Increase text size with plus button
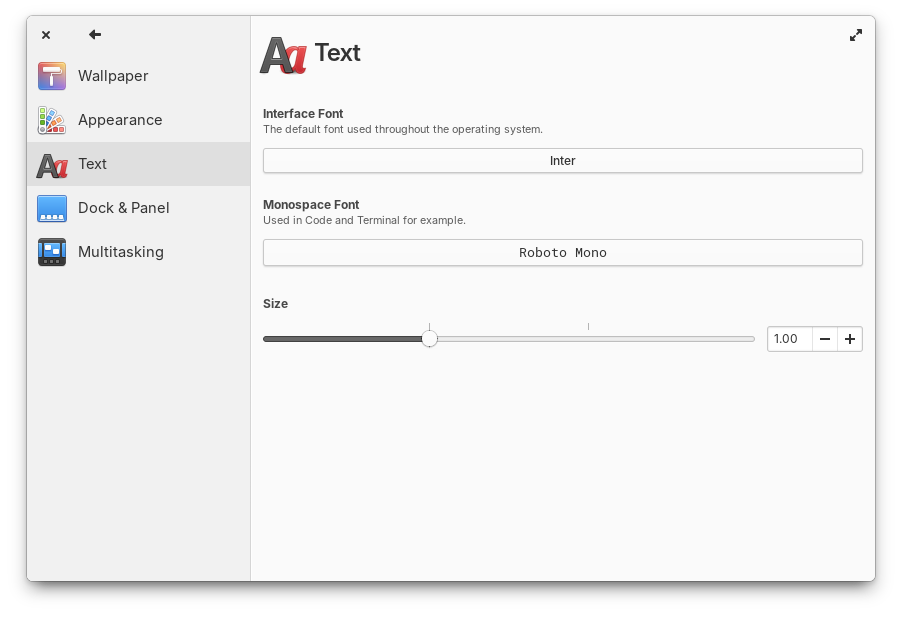Image resolution: width=902 pixels, height=621 pixels. (x=850, y=339)
